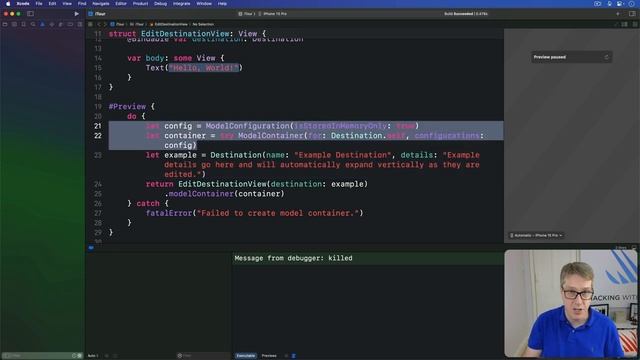Select the iTour scheme in the toolbar
Image resolution: width=640 pixels, height=360 pixels.
pos(247,14)
